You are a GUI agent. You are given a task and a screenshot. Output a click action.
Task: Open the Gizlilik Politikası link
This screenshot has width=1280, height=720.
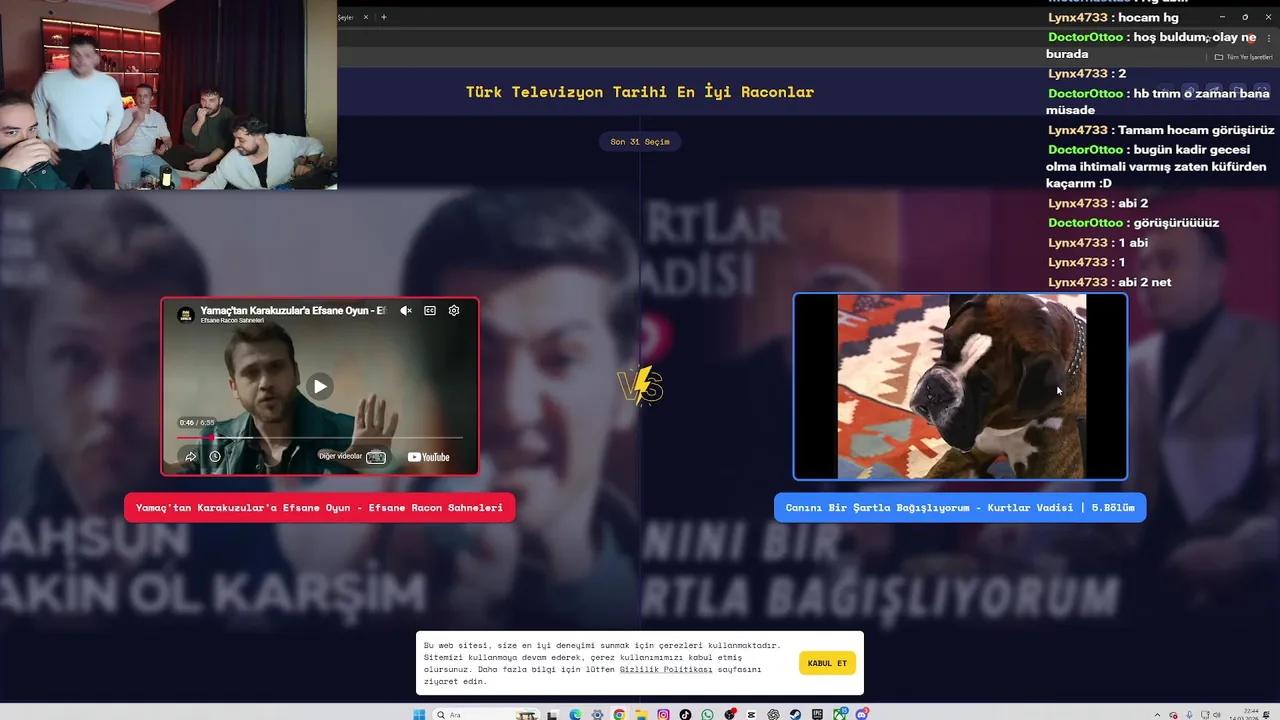click(666, 669)
